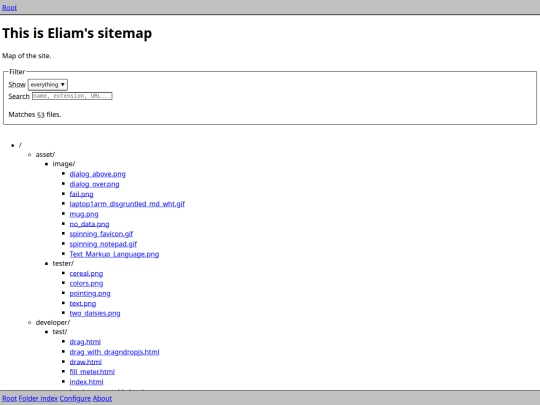Open the Root link in the top bar
This screenshot has width=540, height=405.
tap(9, 8)
